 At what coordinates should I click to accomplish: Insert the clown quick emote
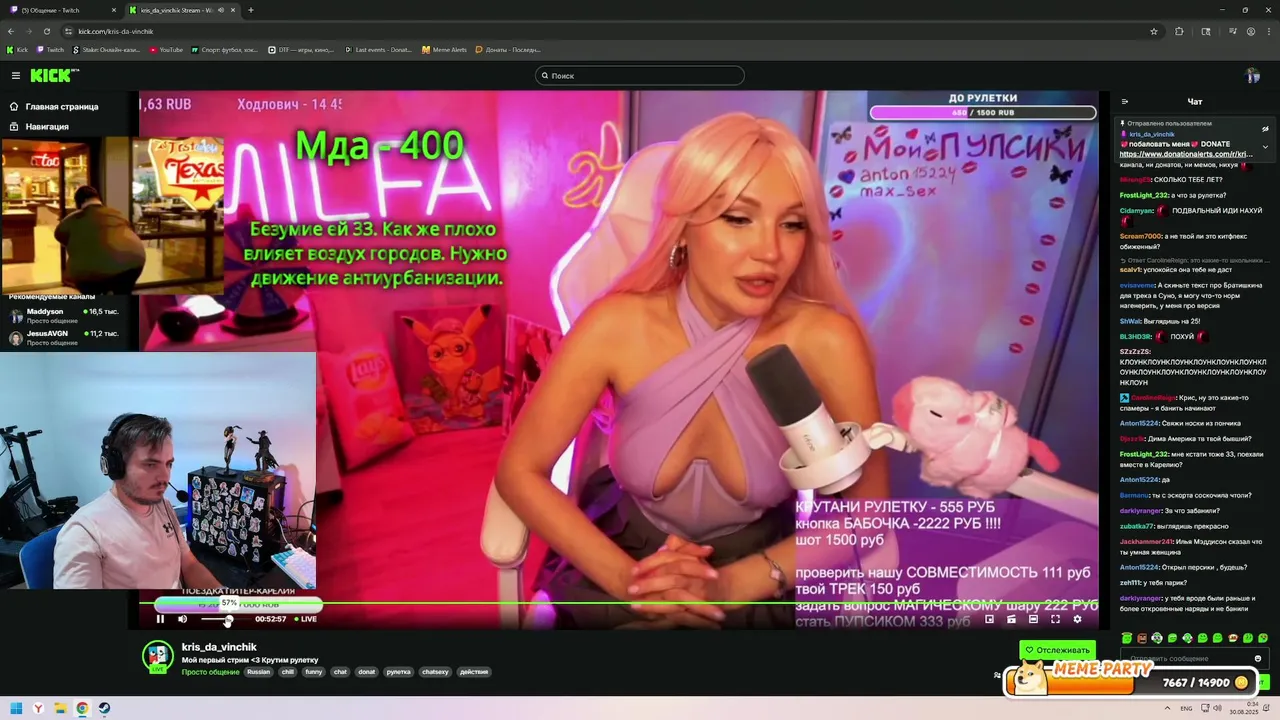pyautogui.click(x=1157, y=638)
